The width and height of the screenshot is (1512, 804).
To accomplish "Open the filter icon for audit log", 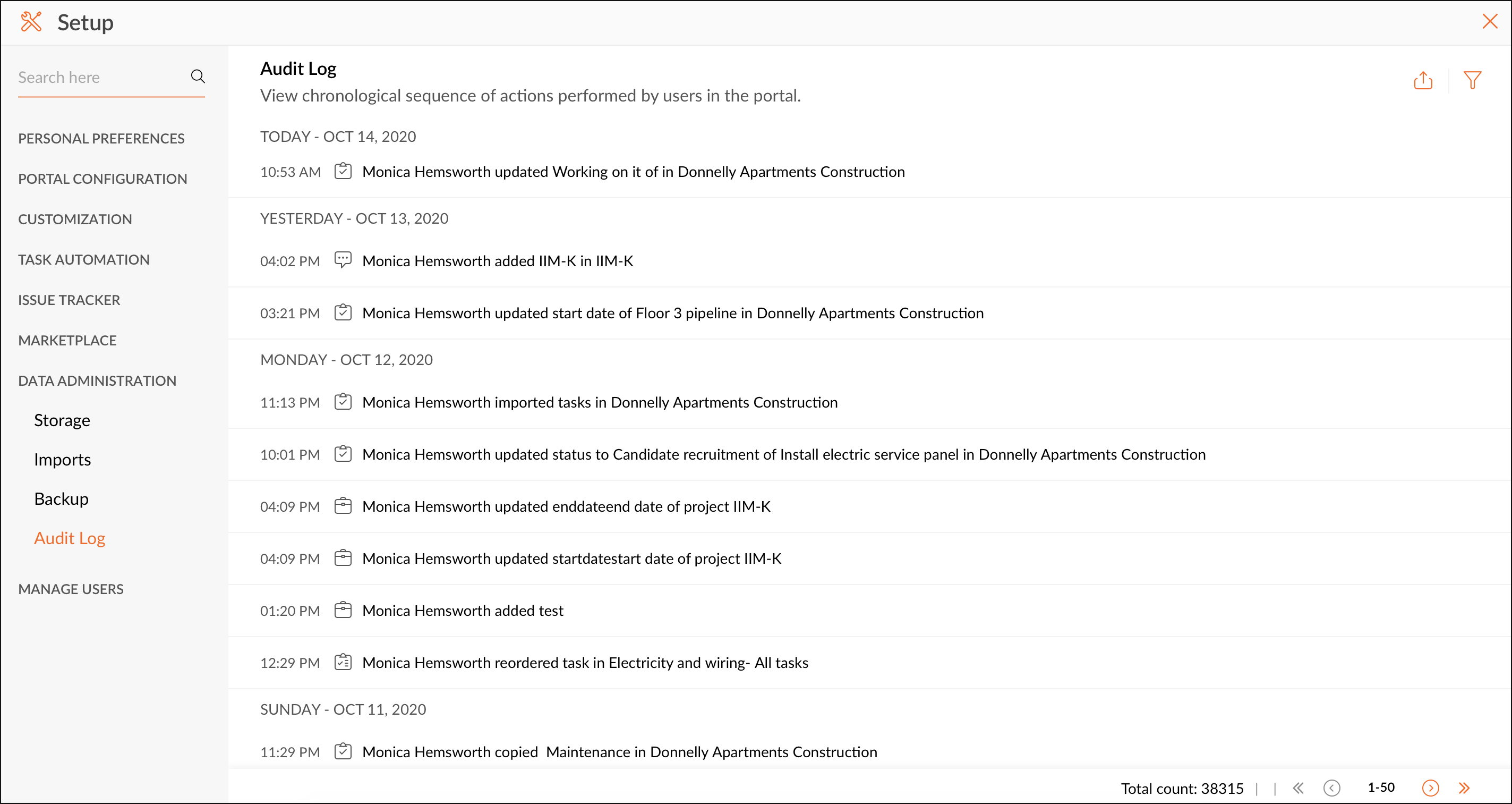I will coord(1472,80).
